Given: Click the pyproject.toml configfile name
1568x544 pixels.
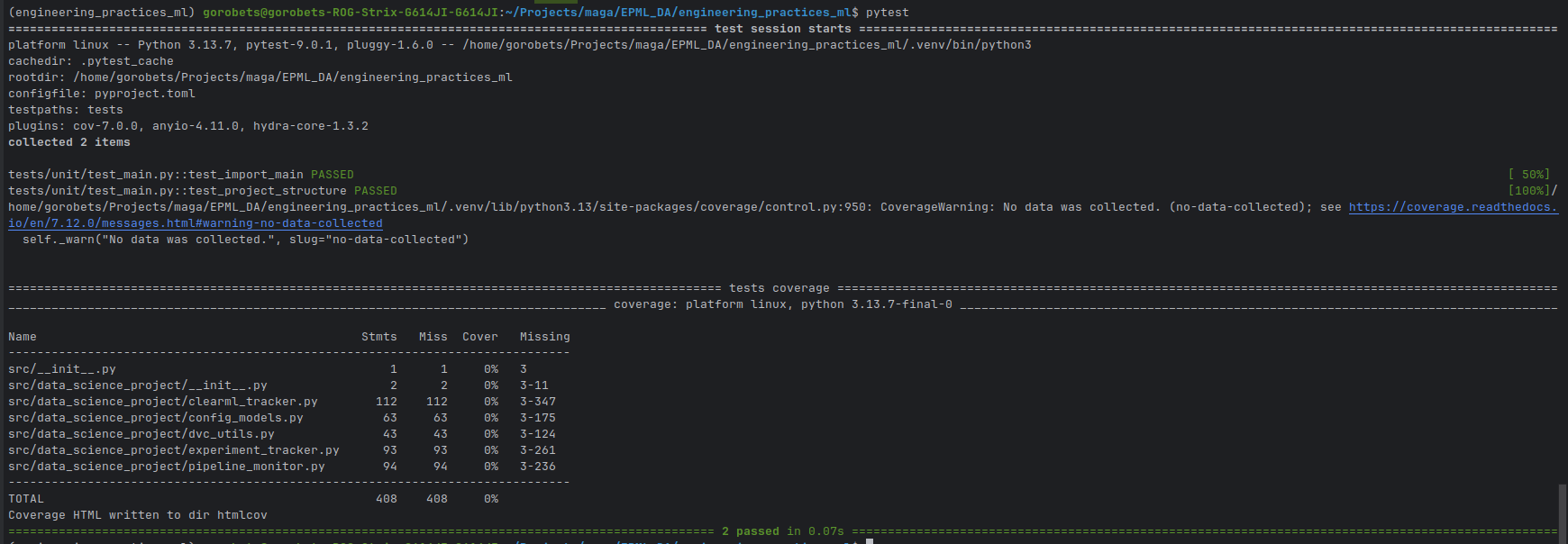Looking at the screenshot, I should tap(144, 94).
